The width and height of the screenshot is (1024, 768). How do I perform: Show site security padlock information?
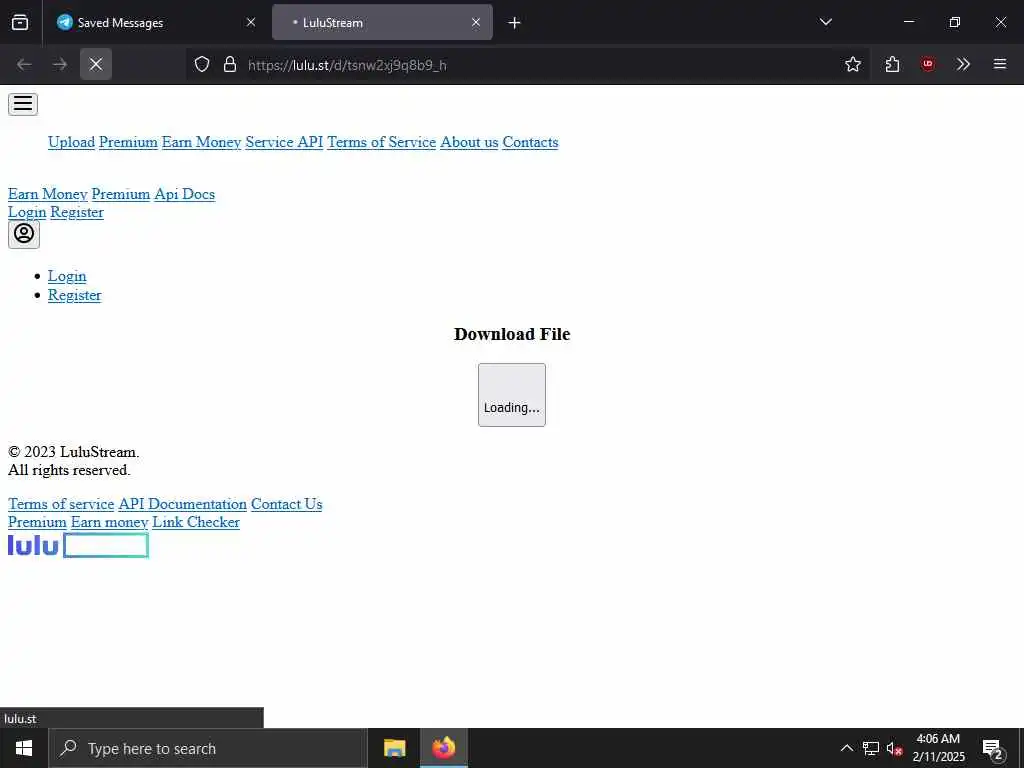tap(230, 64)
